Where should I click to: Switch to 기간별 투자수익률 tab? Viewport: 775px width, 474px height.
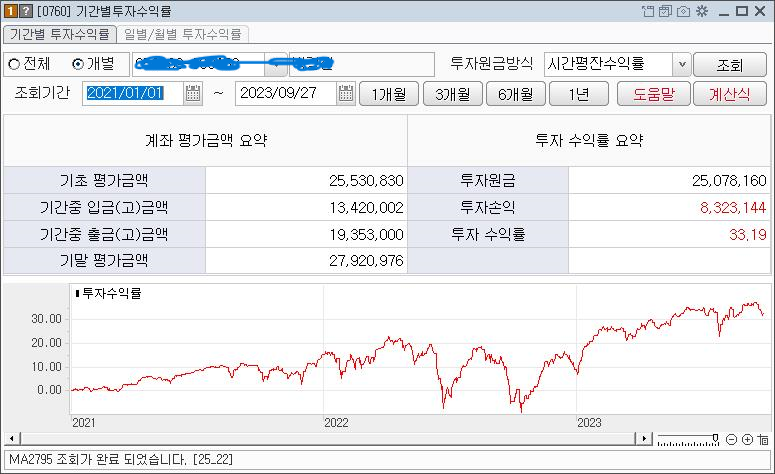[60, 34]
